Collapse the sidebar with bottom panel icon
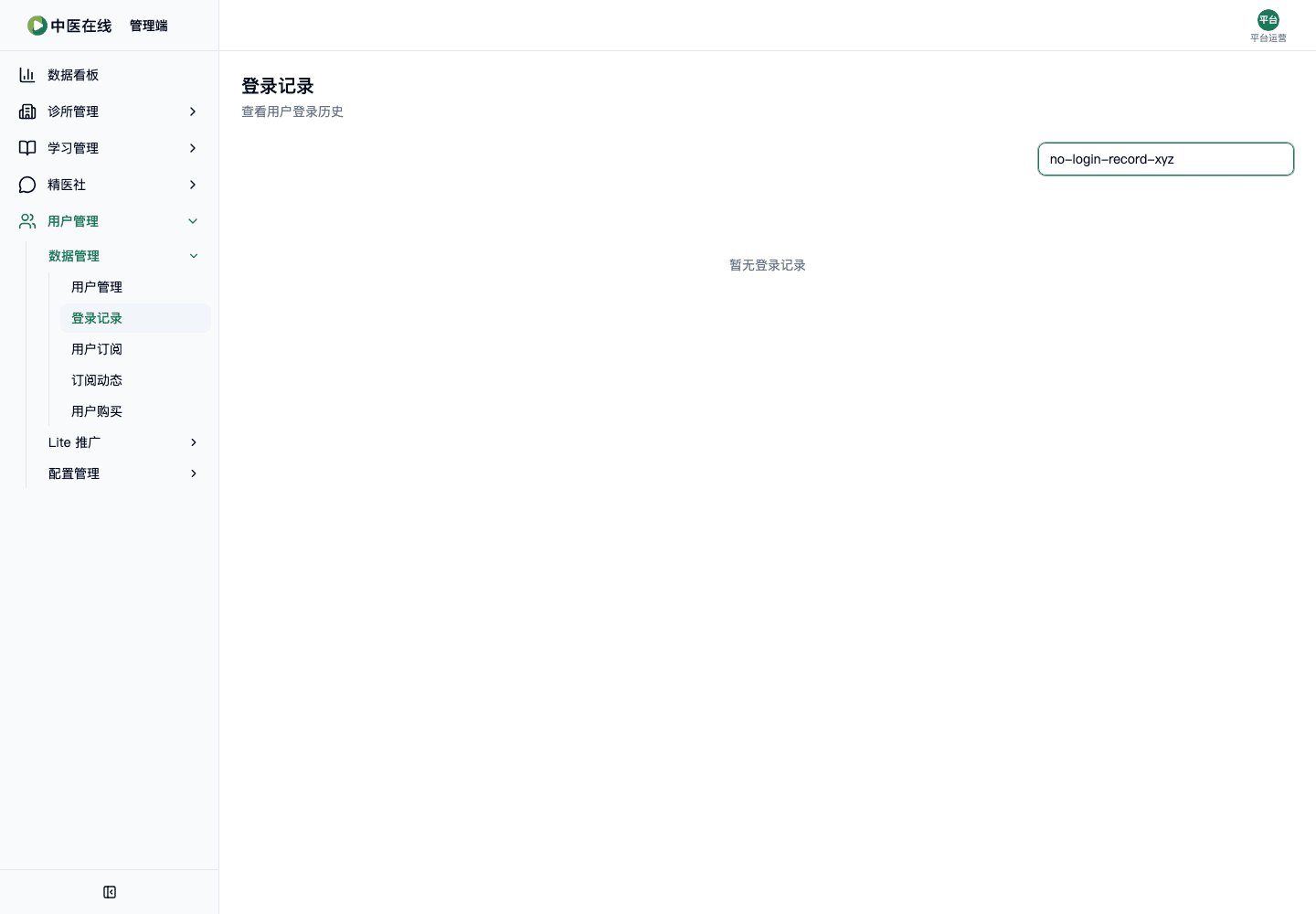 (x=110, y=892)
